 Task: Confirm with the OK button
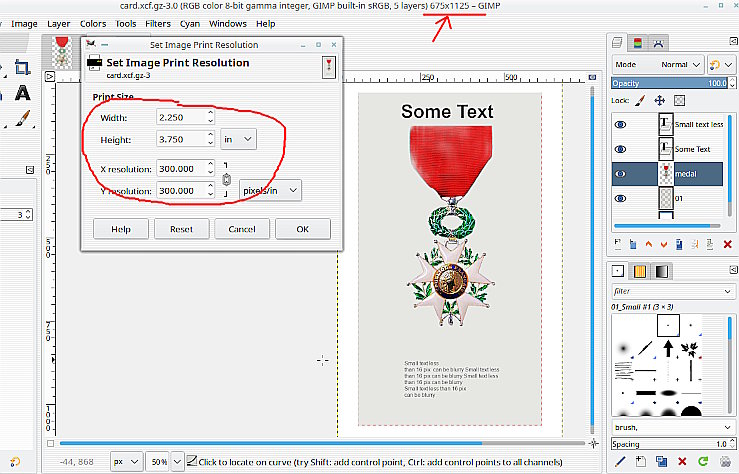(x=303, y=229)
